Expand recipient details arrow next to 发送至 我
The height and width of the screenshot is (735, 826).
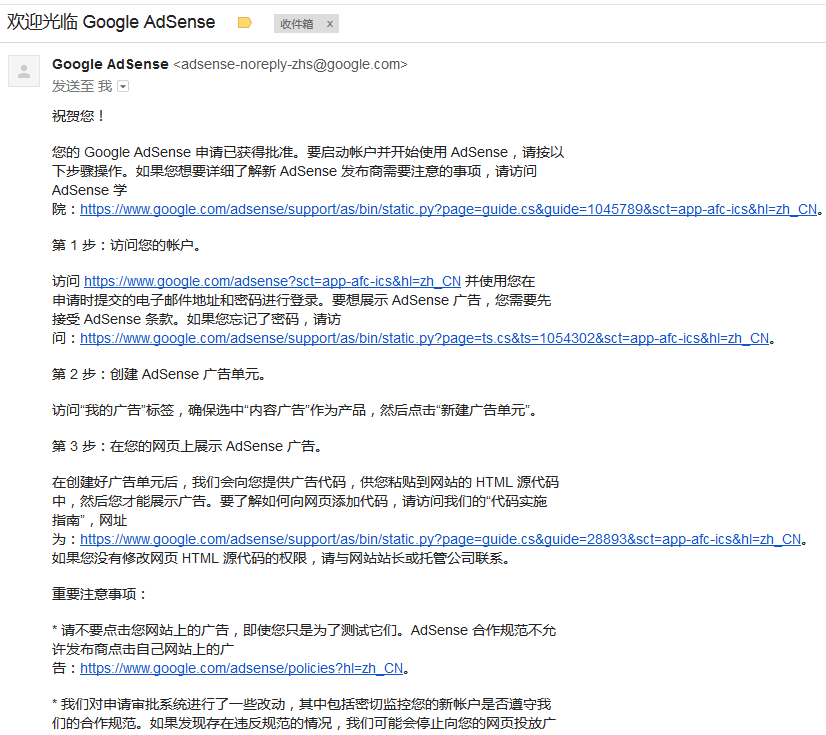point(123,86)
